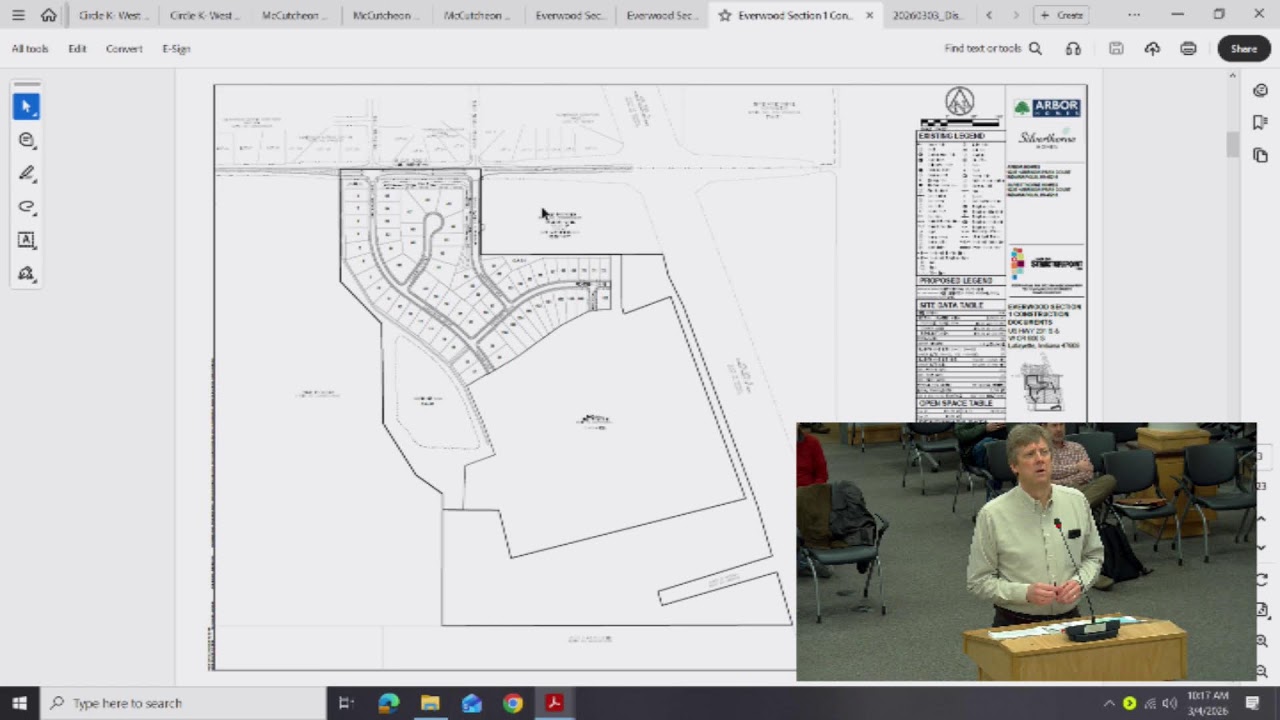
Task: Select the arrow selection tool
Action: [26, 106]
